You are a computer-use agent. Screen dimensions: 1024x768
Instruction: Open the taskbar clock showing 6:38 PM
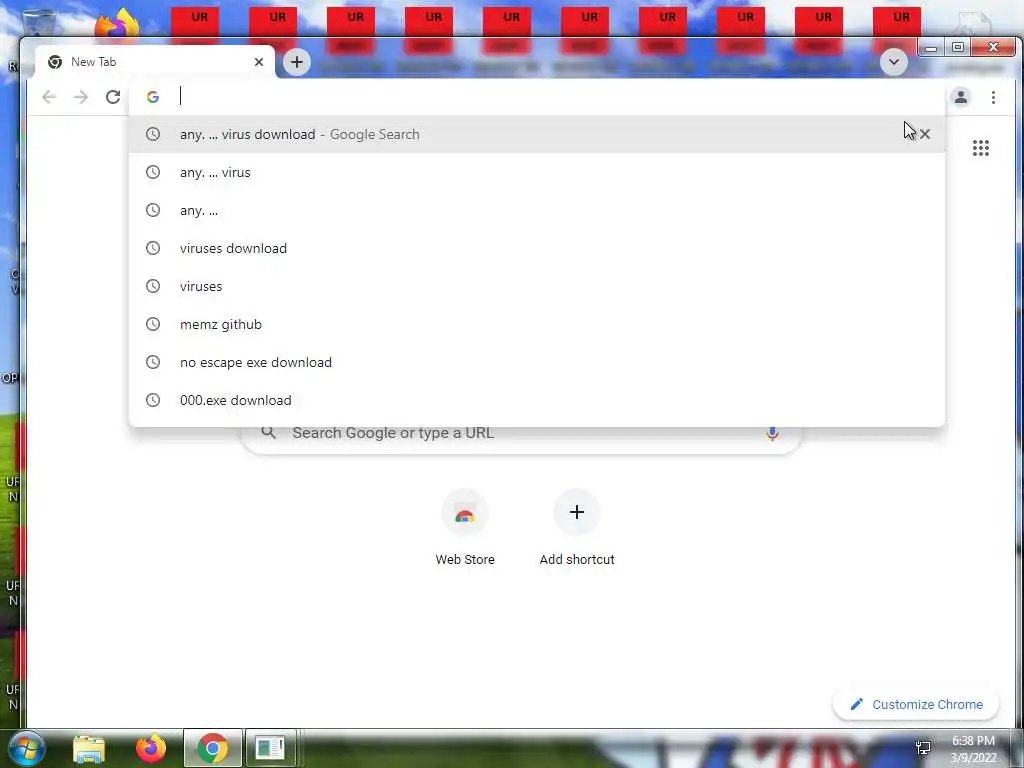pos(973,749)
